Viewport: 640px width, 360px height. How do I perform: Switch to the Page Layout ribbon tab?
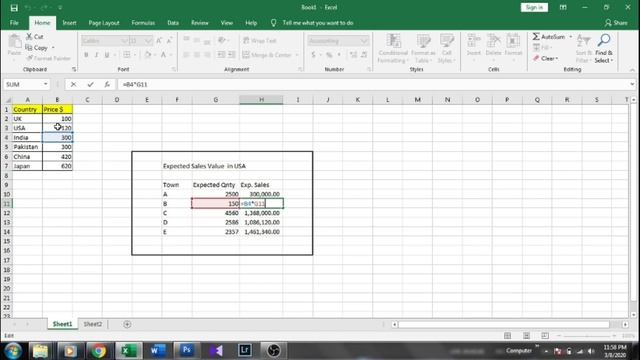pos(104,23)
